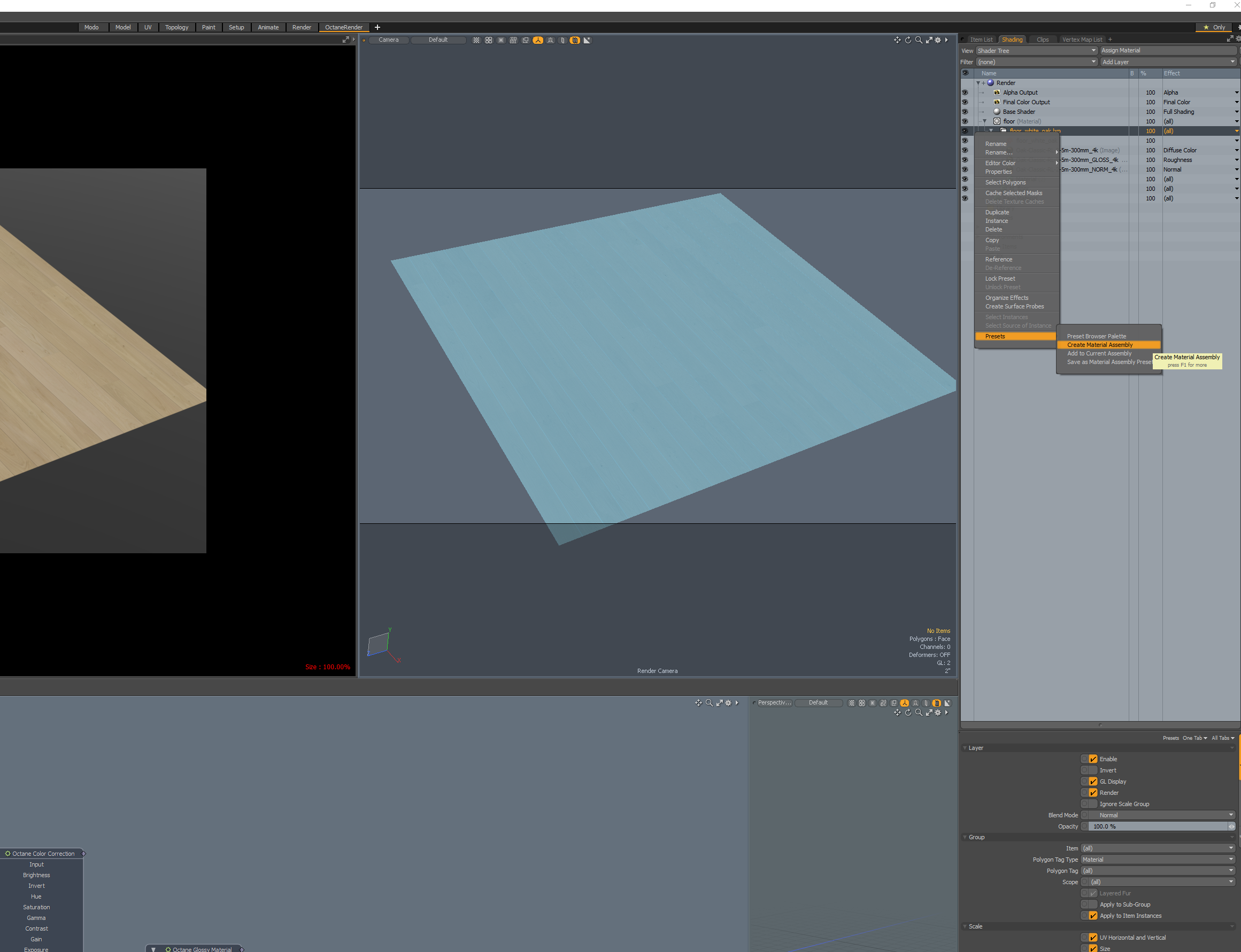This screenshot has height=952, width=1241.
Task: Open viewport settings gear icon
Action: pyautogui.click(x=938, y=40)
